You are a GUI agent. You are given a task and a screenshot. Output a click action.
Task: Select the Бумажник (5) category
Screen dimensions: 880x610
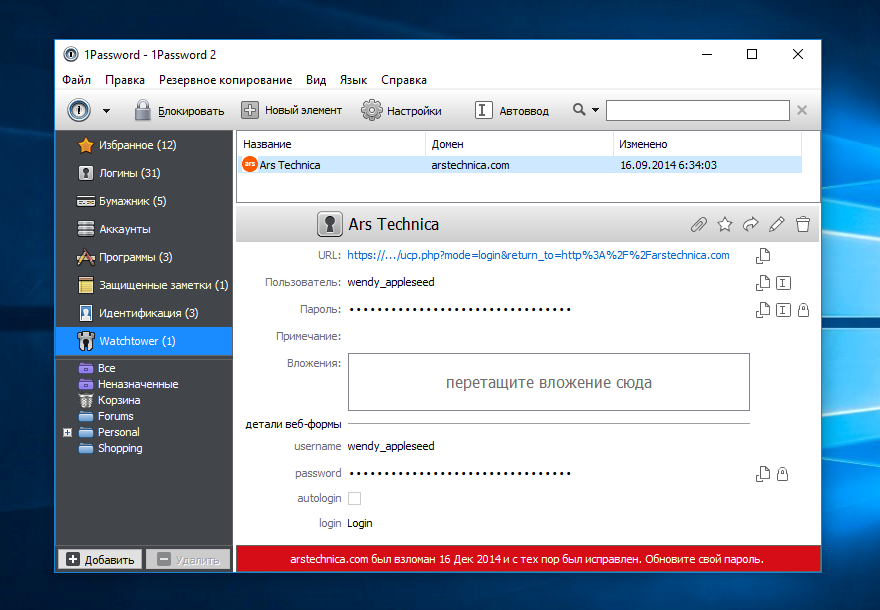pyautogui.click(x=144, y=201)
